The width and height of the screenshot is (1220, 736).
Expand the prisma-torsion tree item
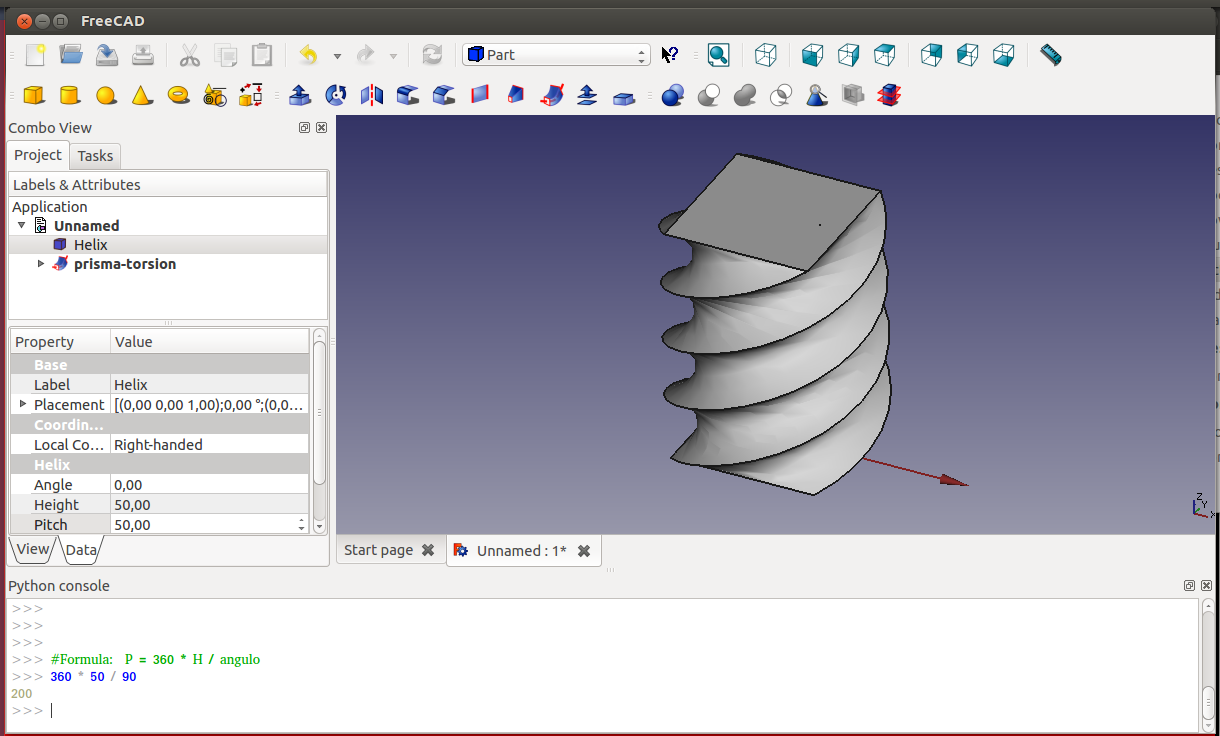click(41, 264)
